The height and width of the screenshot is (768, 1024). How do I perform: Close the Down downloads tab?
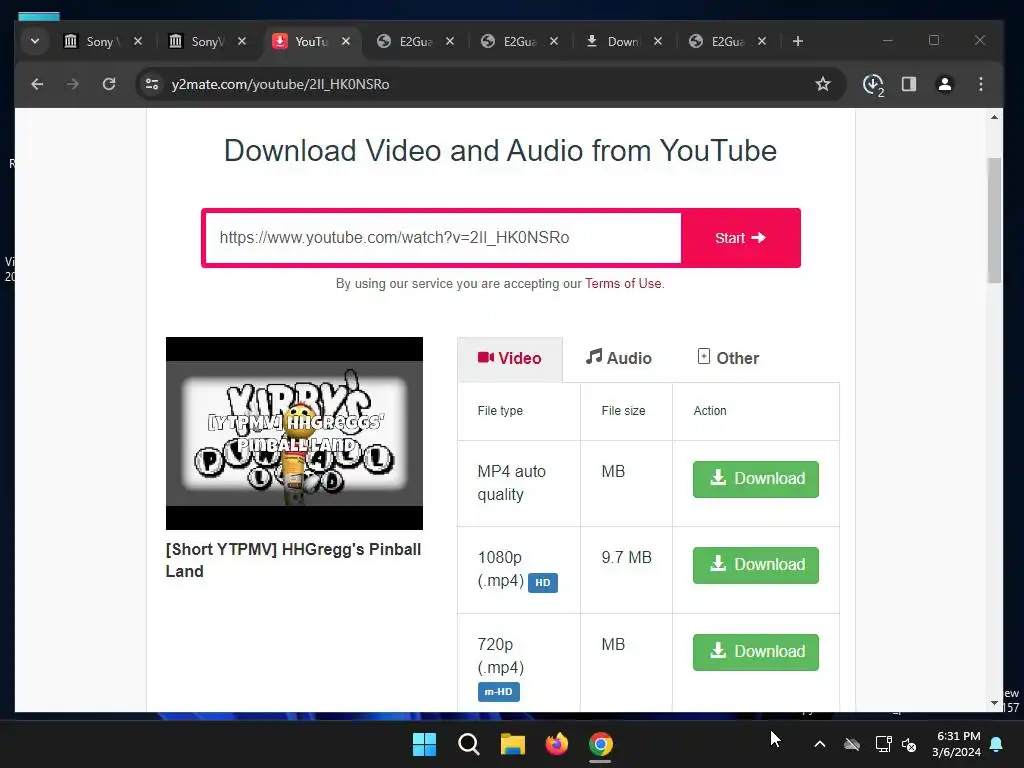coord(658,41)
